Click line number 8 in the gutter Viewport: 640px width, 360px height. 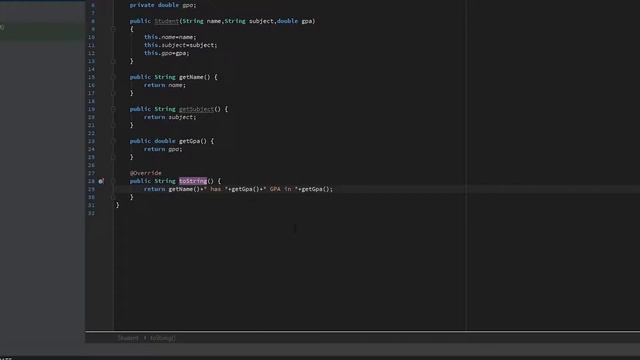pyautogui.click(x=93, y=21)
